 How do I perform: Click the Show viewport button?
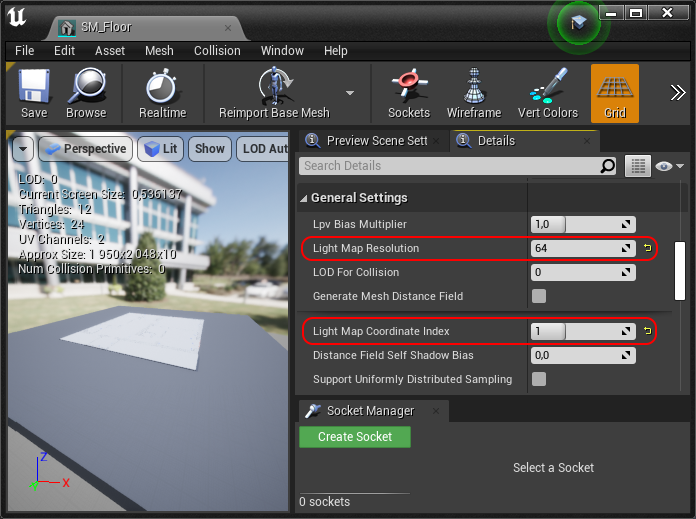pyautogui.click(x=210, y=149)
